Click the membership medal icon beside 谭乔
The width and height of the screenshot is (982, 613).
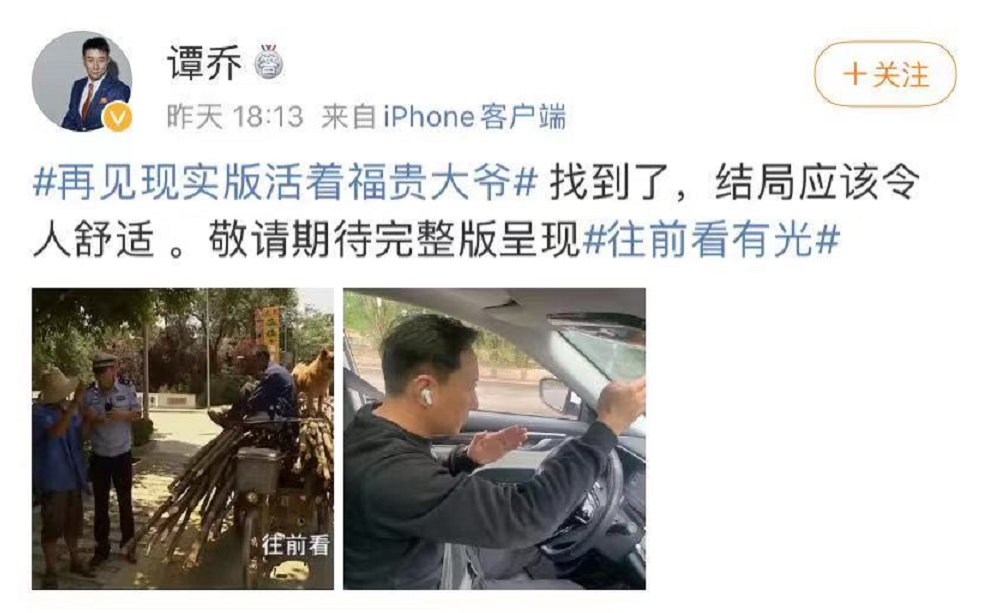pyautogui.click(x=269, y=62)
